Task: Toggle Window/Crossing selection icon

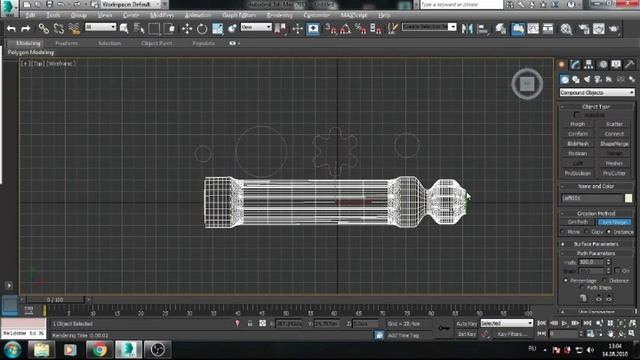Action: pos(169,29)
